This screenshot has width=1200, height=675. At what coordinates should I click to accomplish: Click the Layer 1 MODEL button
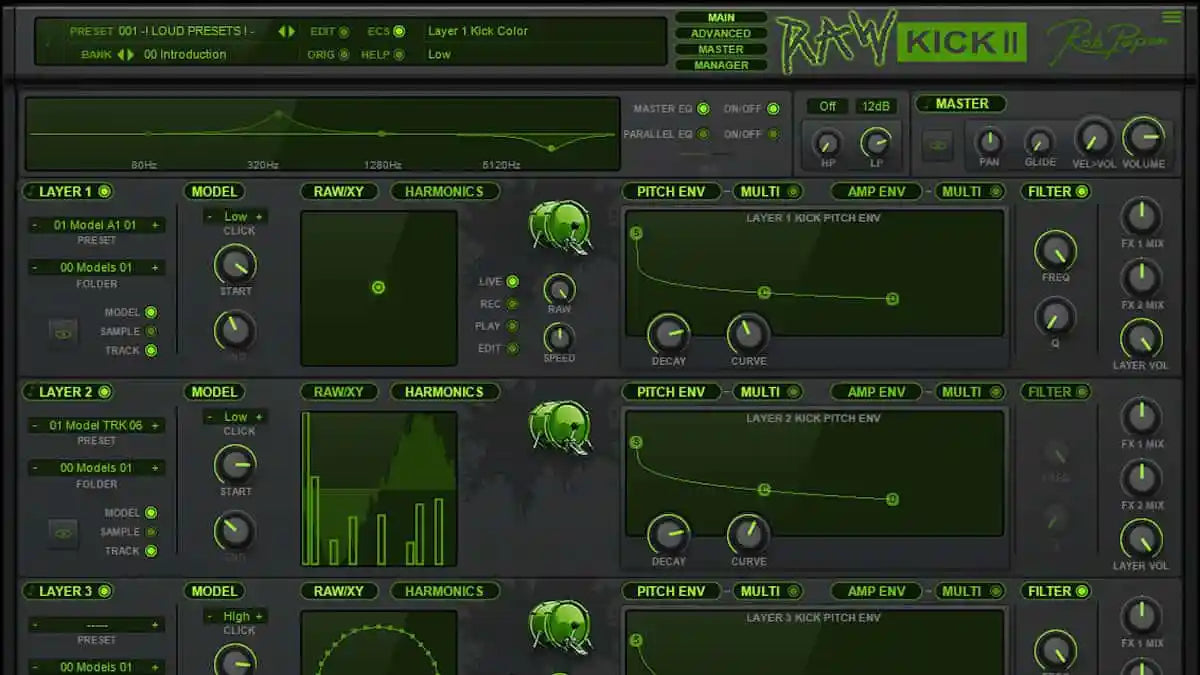214,192
